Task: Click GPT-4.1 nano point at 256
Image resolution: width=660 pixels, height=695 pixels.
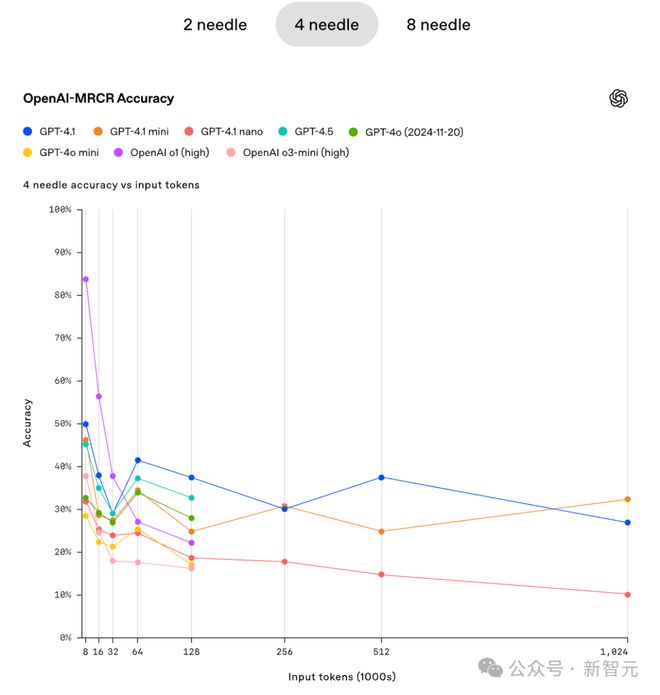Action: click(284, 562)
